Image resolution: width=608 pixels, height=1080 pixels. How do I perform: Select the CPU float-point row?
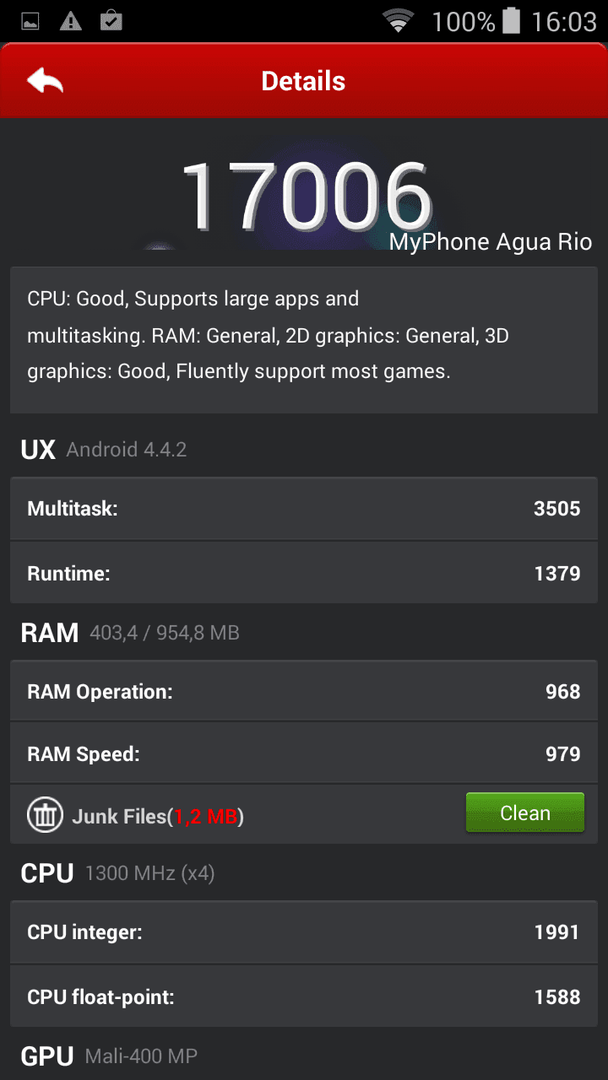(x=304, y=996)
